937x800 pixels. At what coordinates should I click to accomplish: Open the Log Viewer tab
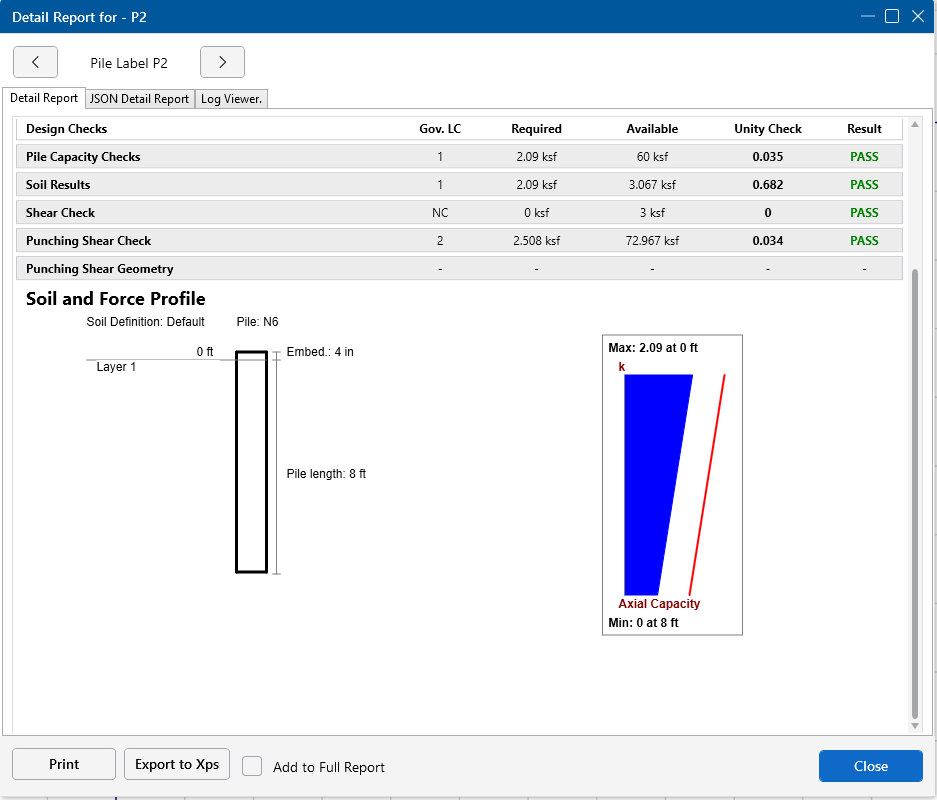point(231,99)
